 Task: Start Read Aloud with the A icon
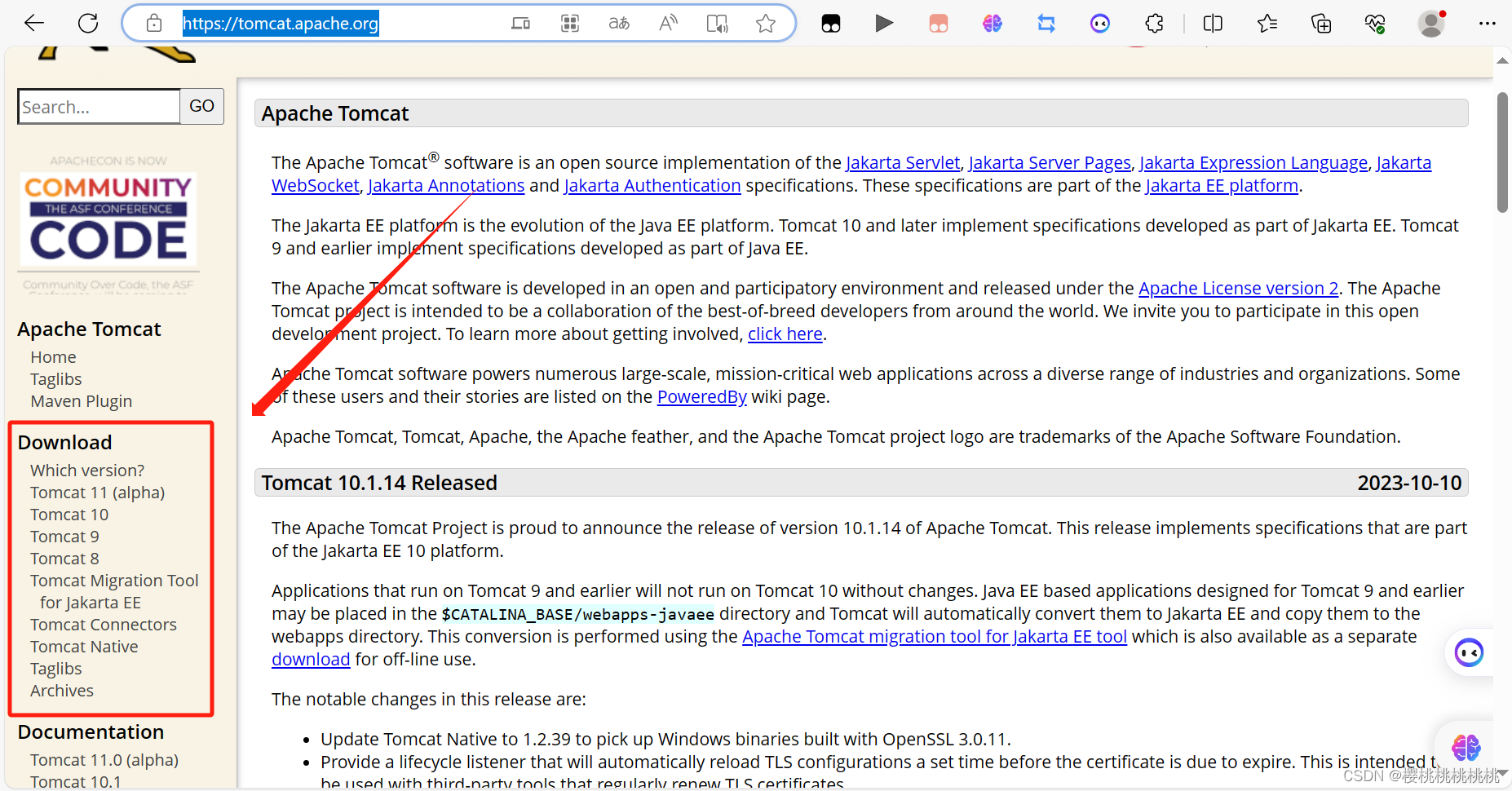(x=668, y=23)
